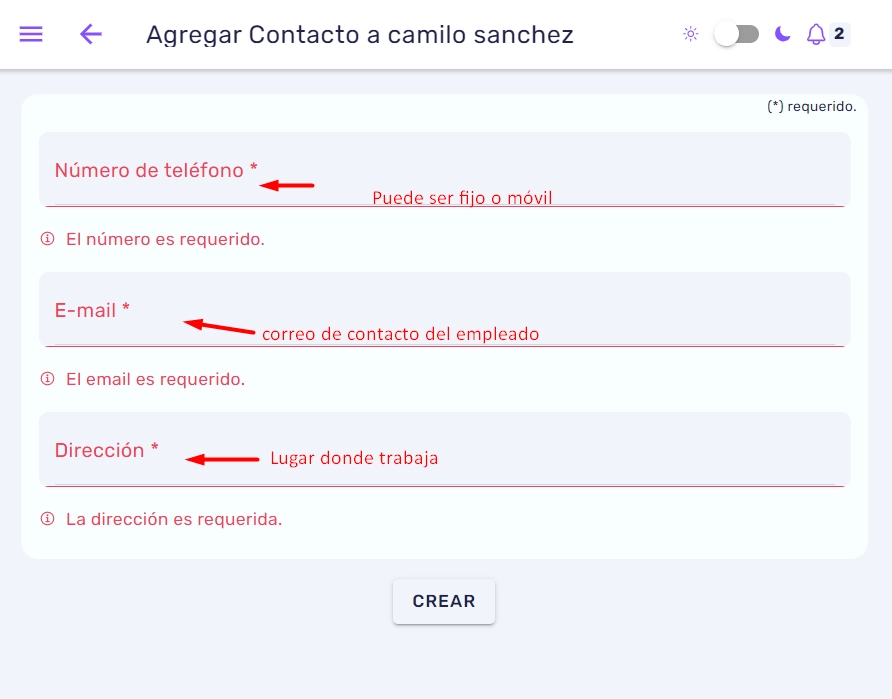Click the info icon beside 'El número es requerido'
The image size is (892, 699).
pos(48,239)
